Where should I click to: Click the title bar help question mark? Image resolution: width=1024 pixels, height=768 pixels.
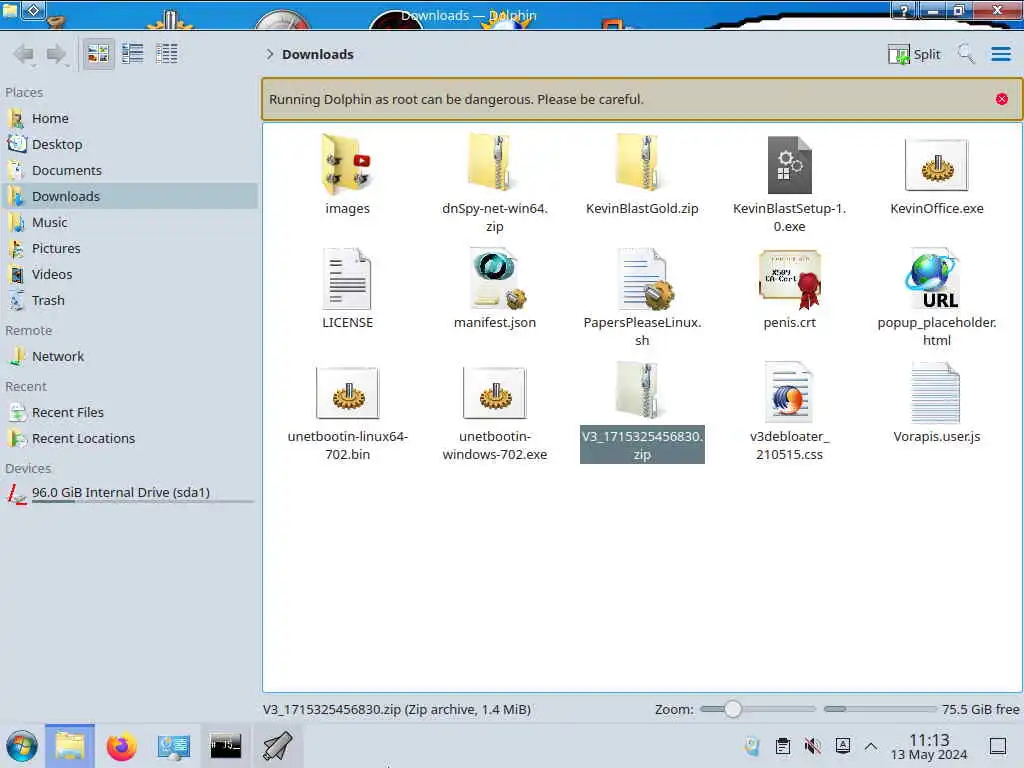coord(904,10)
